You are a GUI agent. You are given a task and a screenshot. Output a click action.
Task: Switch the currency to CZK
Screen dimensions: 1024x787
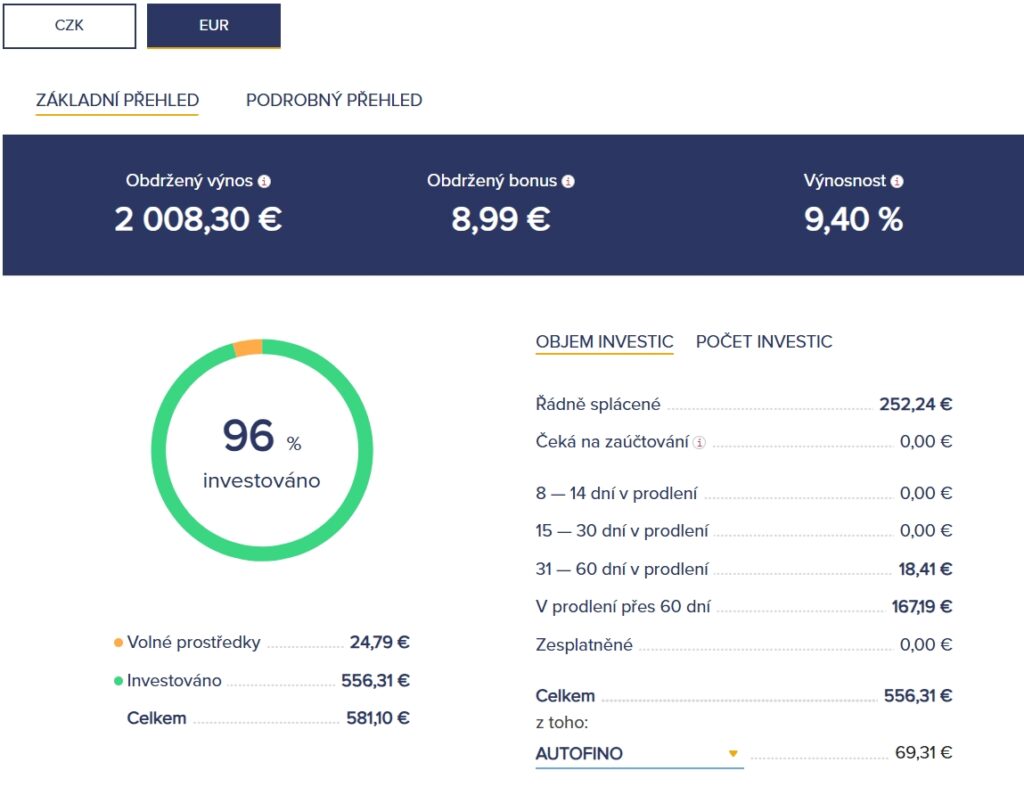70,26
